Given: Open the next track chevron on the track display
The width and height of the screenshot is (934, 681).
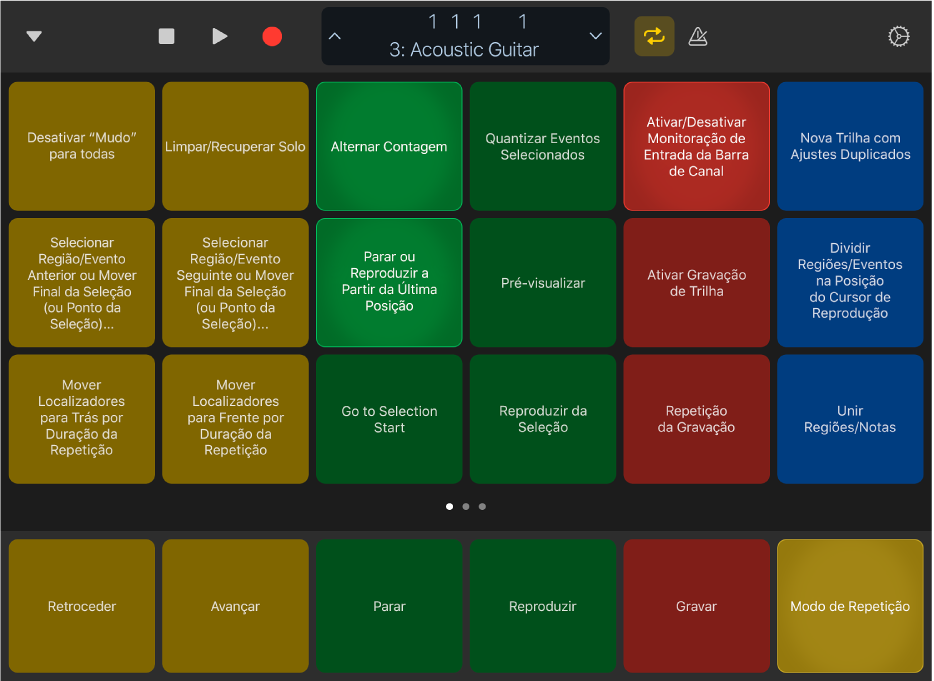Looking at the screenshot, I should (596, 36).
